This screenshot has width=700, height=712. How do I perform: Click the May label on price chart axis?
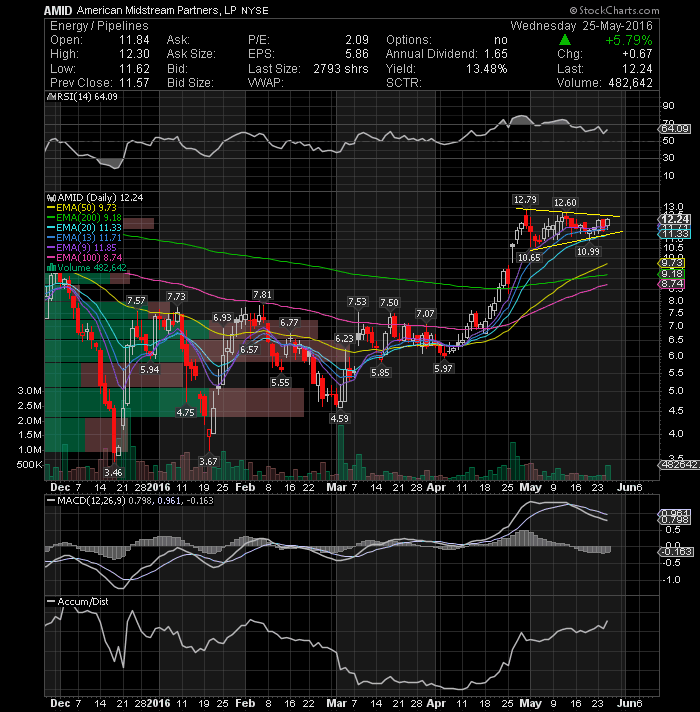click(x=530, y=487)
